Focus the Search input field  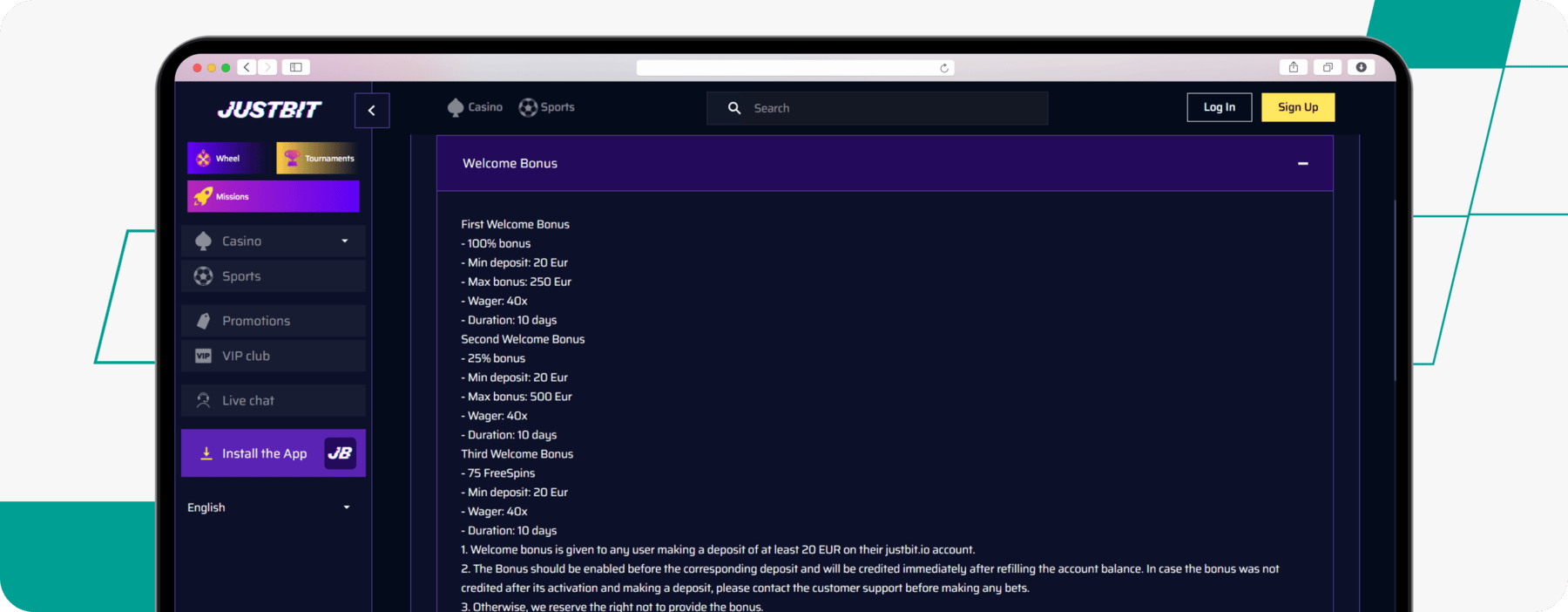coord(877,108)
